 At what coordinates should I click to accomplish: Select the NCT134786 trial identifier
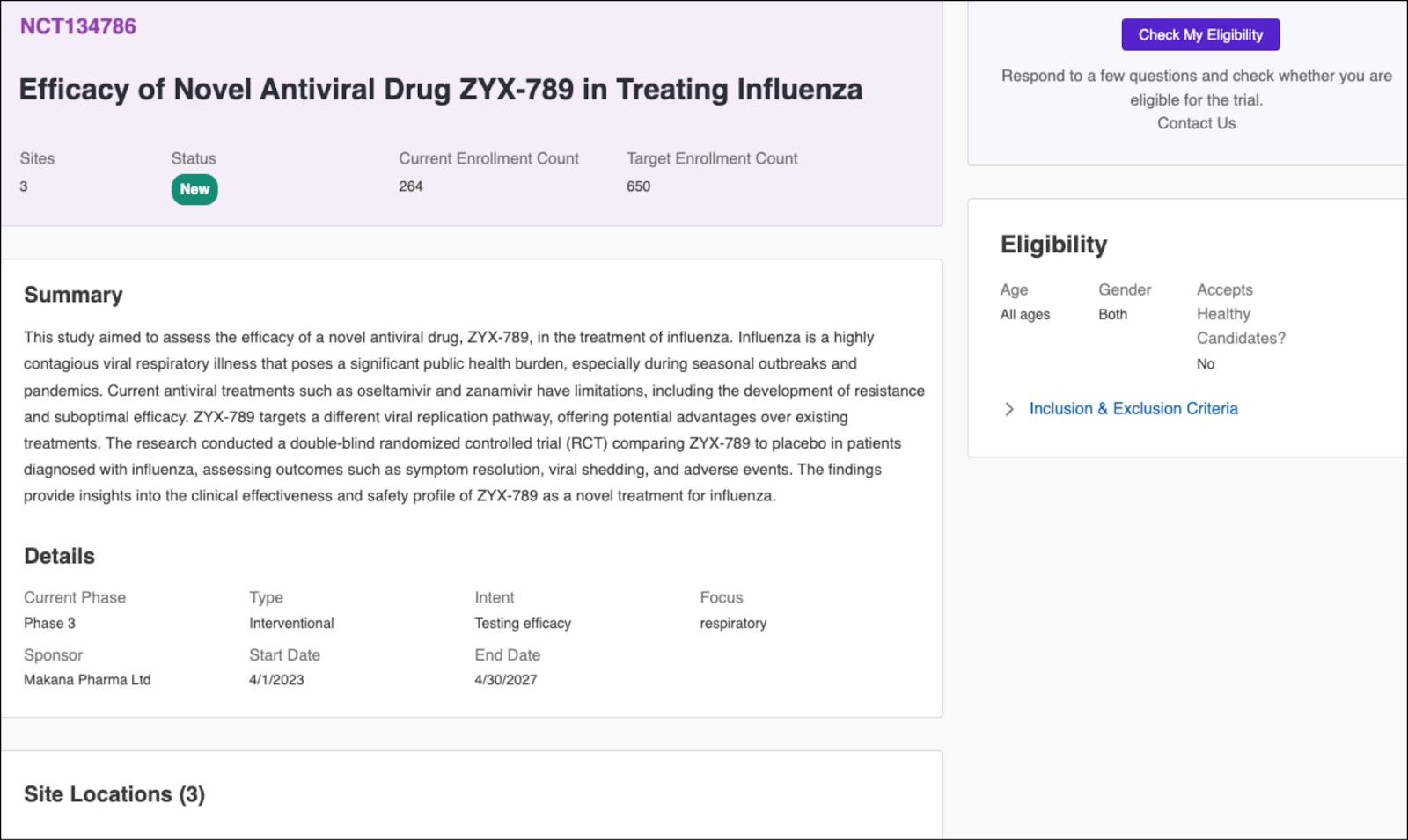click(78, 26)
